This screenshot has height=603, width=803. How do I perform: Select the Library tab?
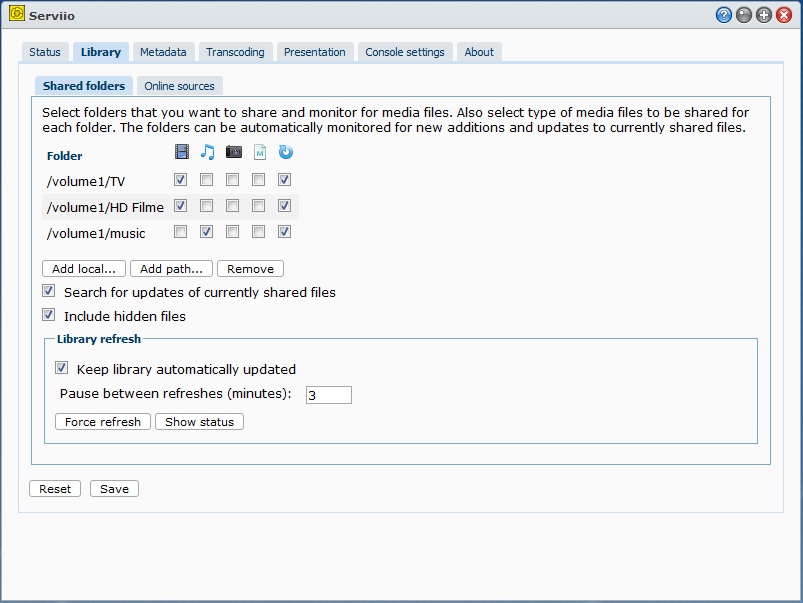click(101, 52)
